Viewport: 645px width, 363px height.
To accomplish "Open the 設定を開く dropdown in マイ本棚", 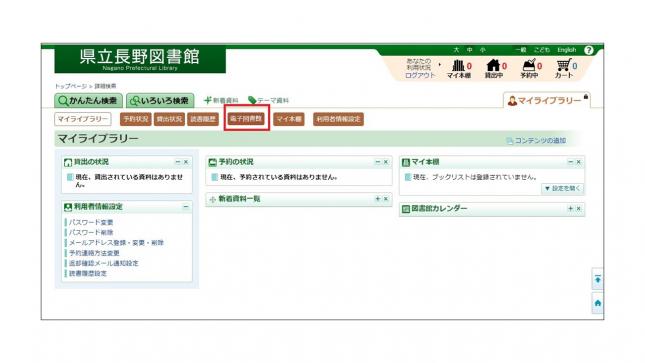I will point(562,188).
